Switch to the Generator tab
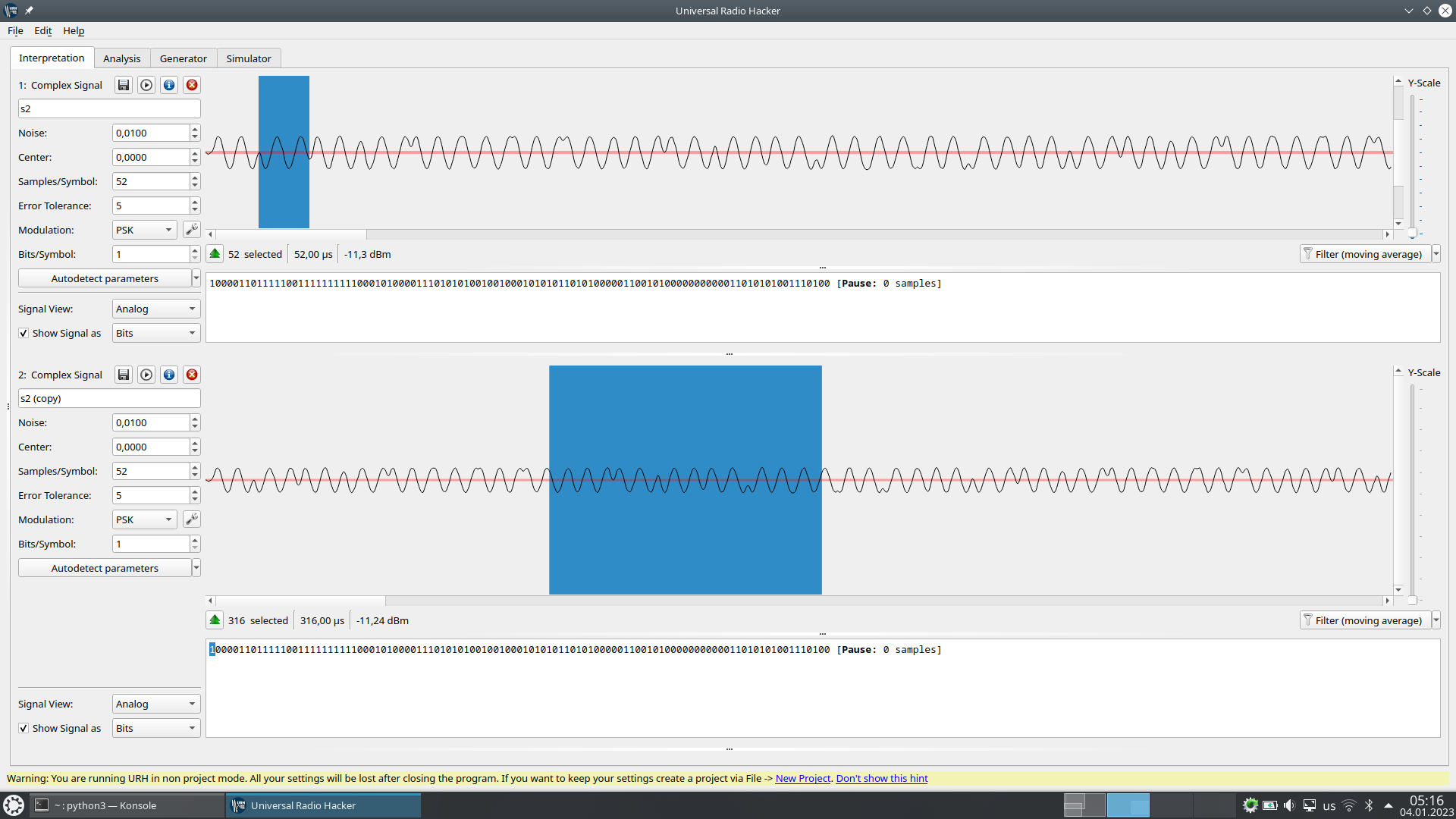 (x=184, y=58)
